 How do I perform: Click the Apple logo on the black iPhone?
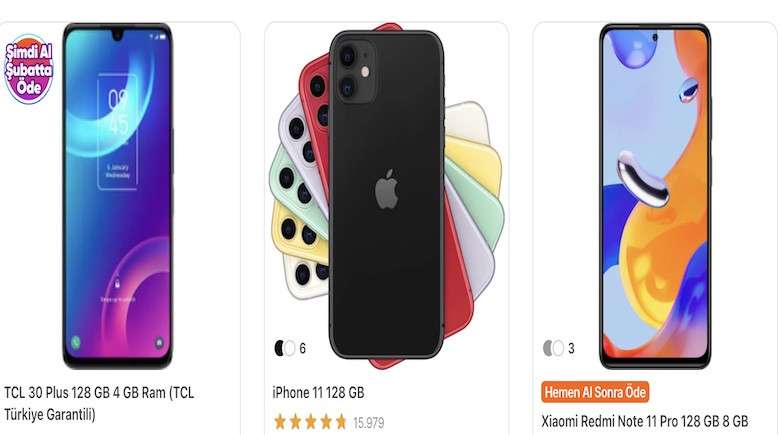coord(387,189)
